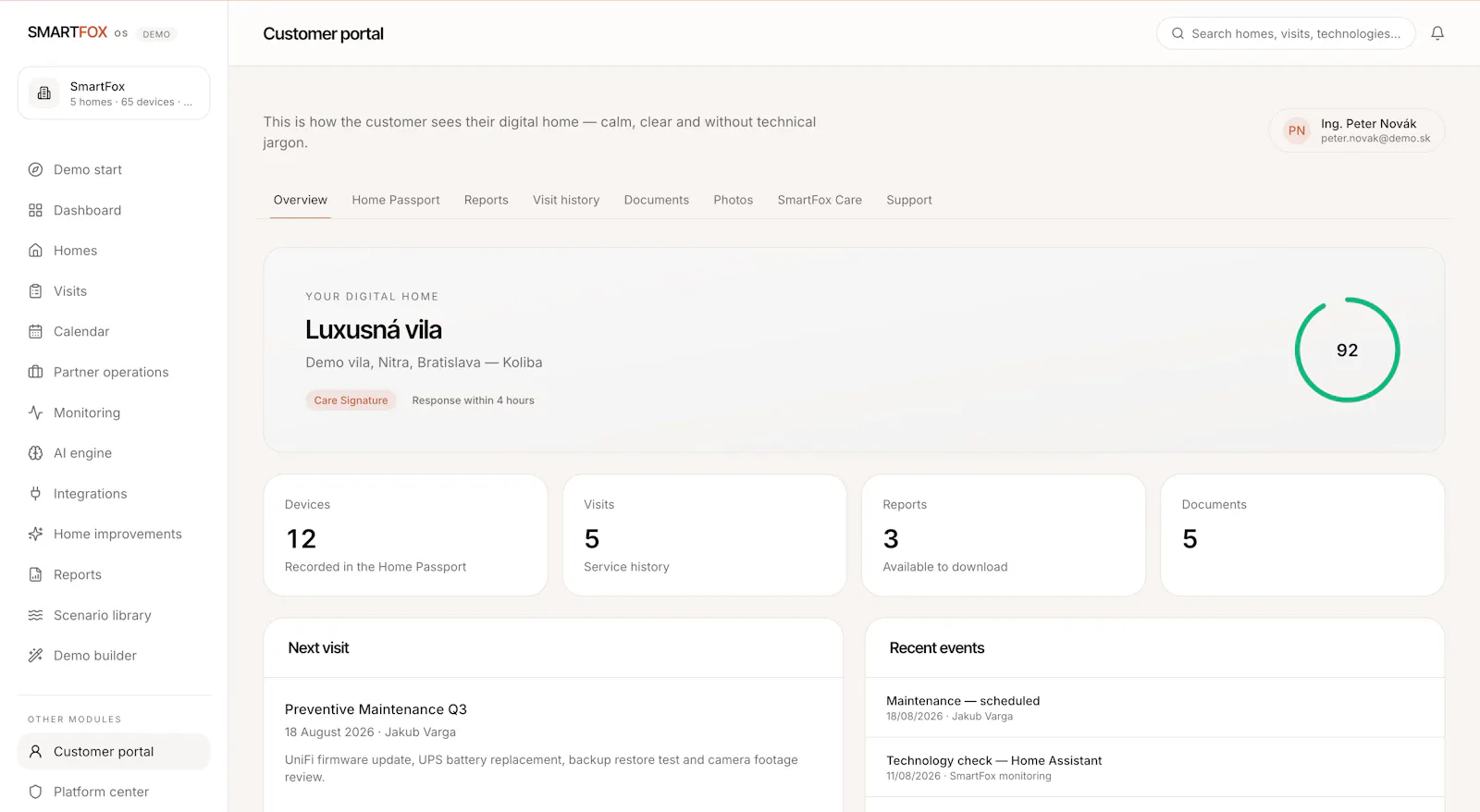The image size is (1480, 812).
Task: Click the Homes house icon
Action: click(x=35, y=251)
